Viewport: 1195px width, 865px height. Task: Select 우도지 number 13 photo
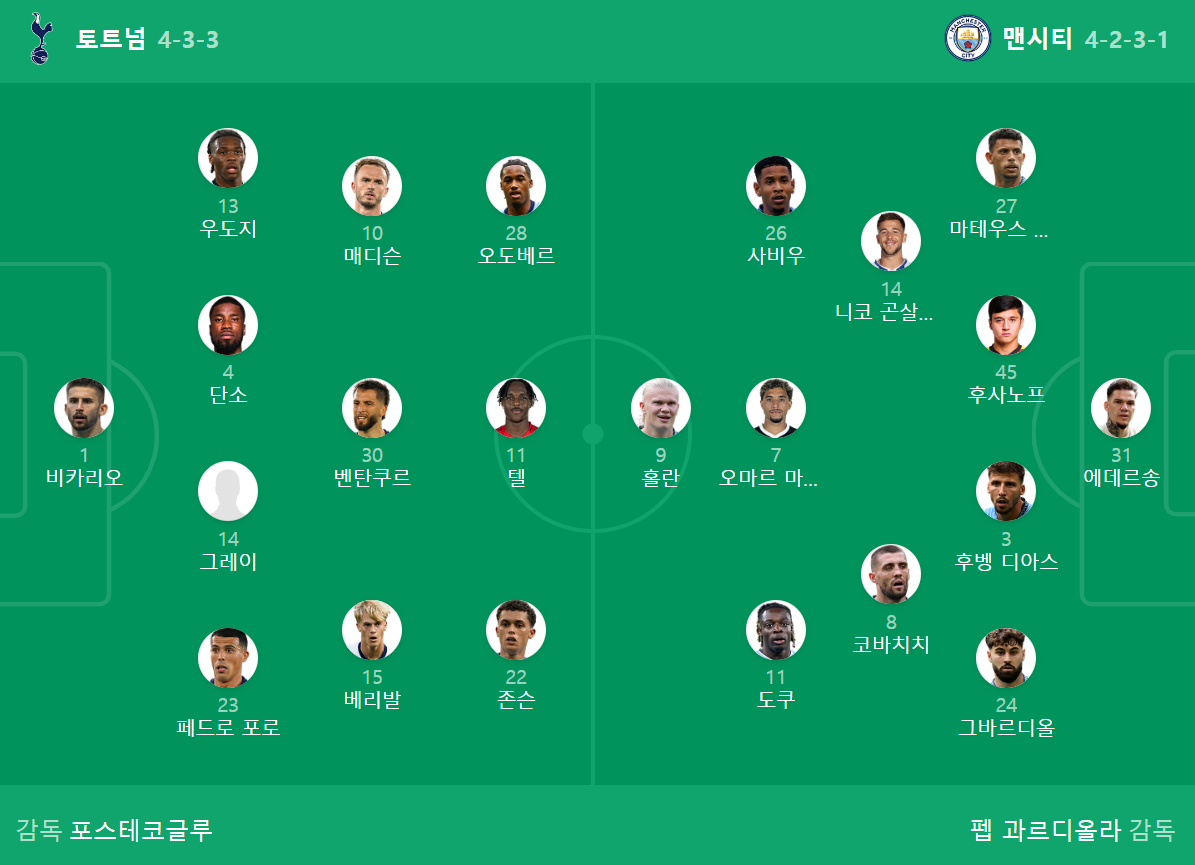tap(228, 158)
